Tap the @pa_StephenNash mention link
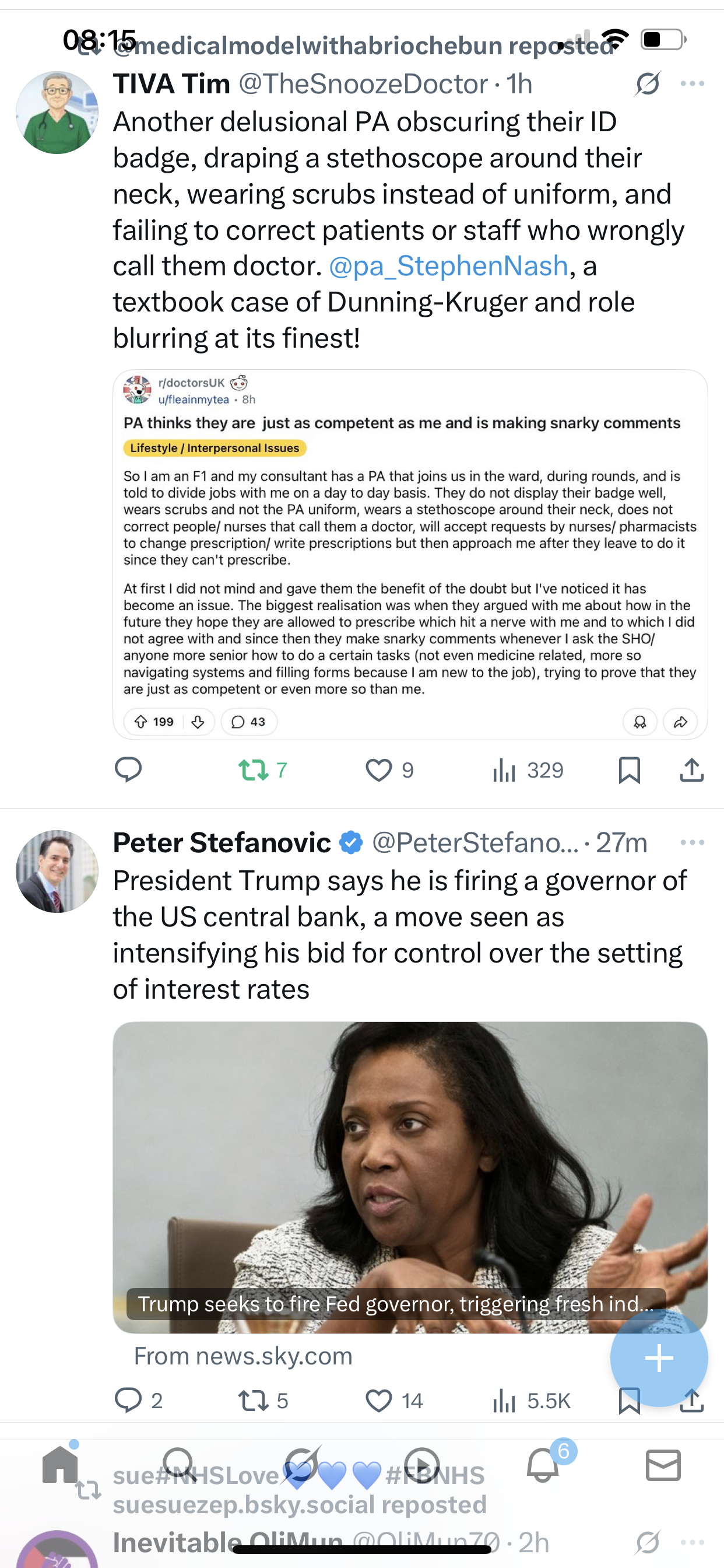Viewport: 724px width, 1568px height. pyautogui.click(x=448, y=266)
